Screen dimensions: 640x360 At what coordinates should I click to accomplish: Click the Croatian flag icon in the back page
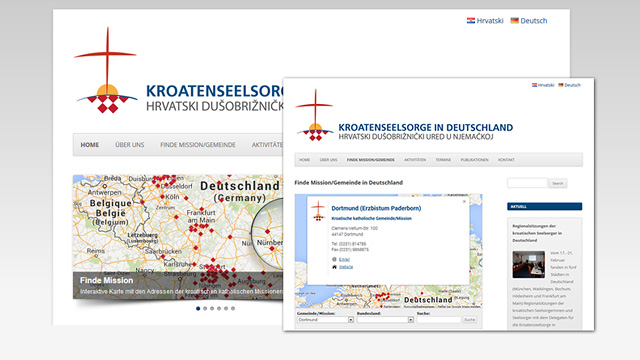pos(471,20)
